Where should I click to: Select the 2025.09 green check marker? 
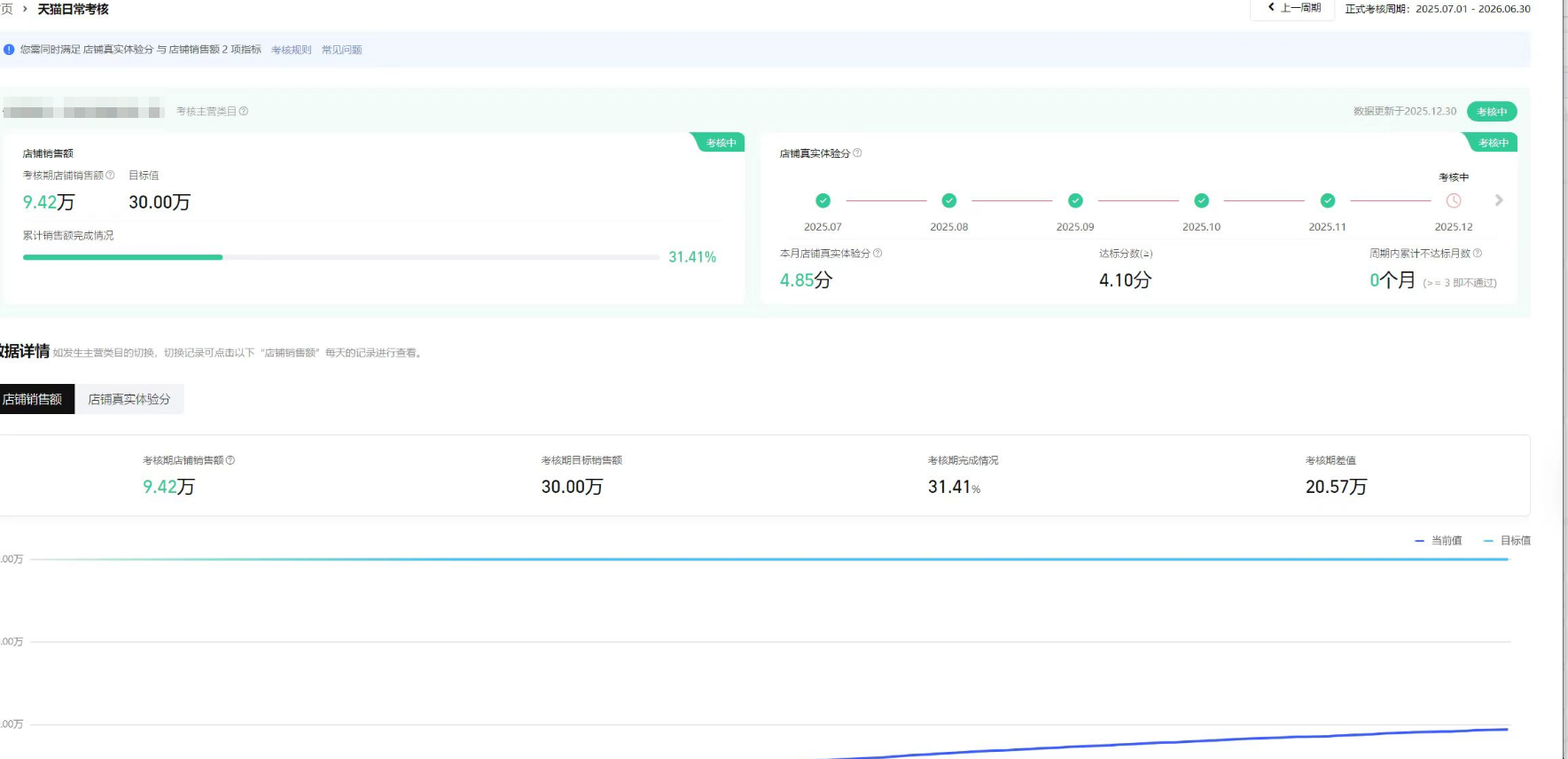coord(1075,201)
